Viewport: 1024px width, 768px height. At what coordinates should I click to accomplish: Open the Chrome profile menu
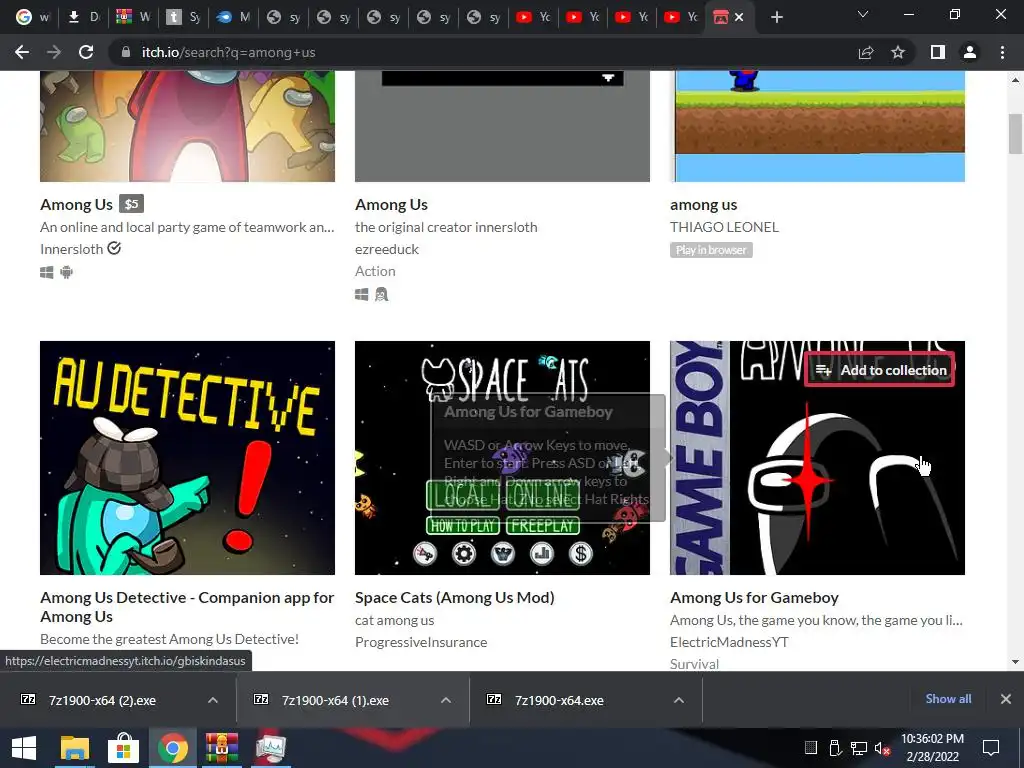pos(970,52)
